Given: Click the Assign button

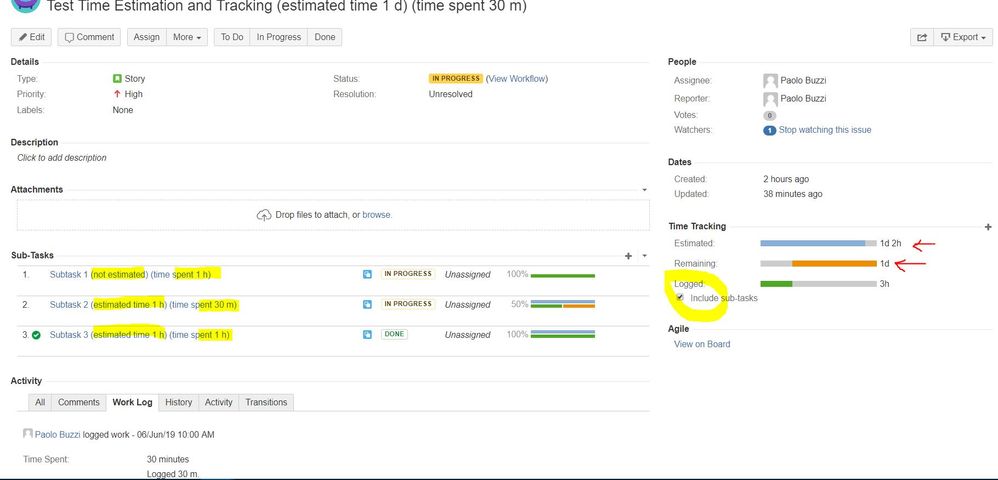Looking at the screenshot, I should pyautogui.click(x=146, y=37).
